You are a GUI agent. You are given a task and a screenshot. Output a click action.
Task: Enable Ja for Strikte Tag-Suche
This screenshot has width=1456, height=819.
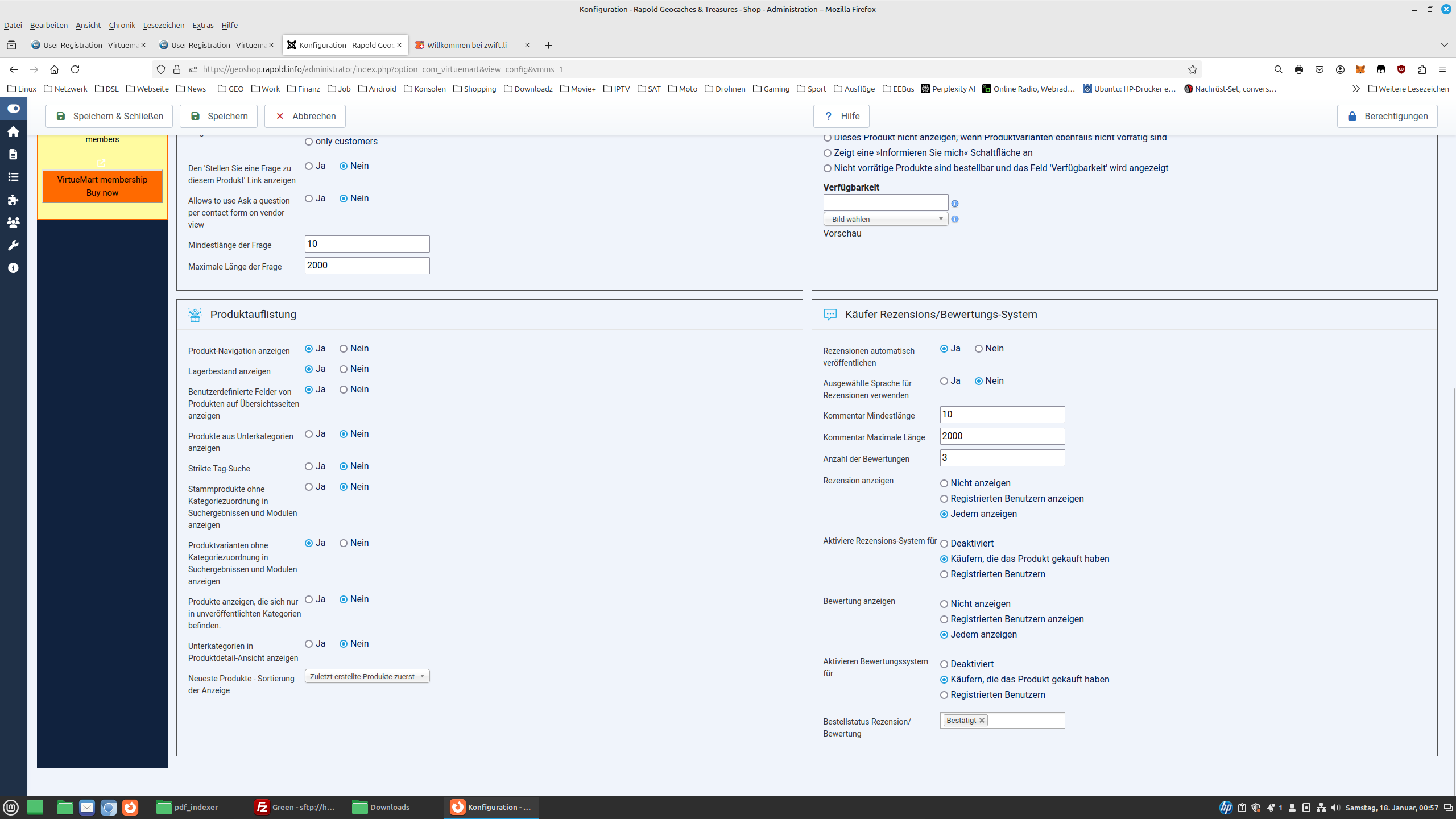(x=309, y=466)
